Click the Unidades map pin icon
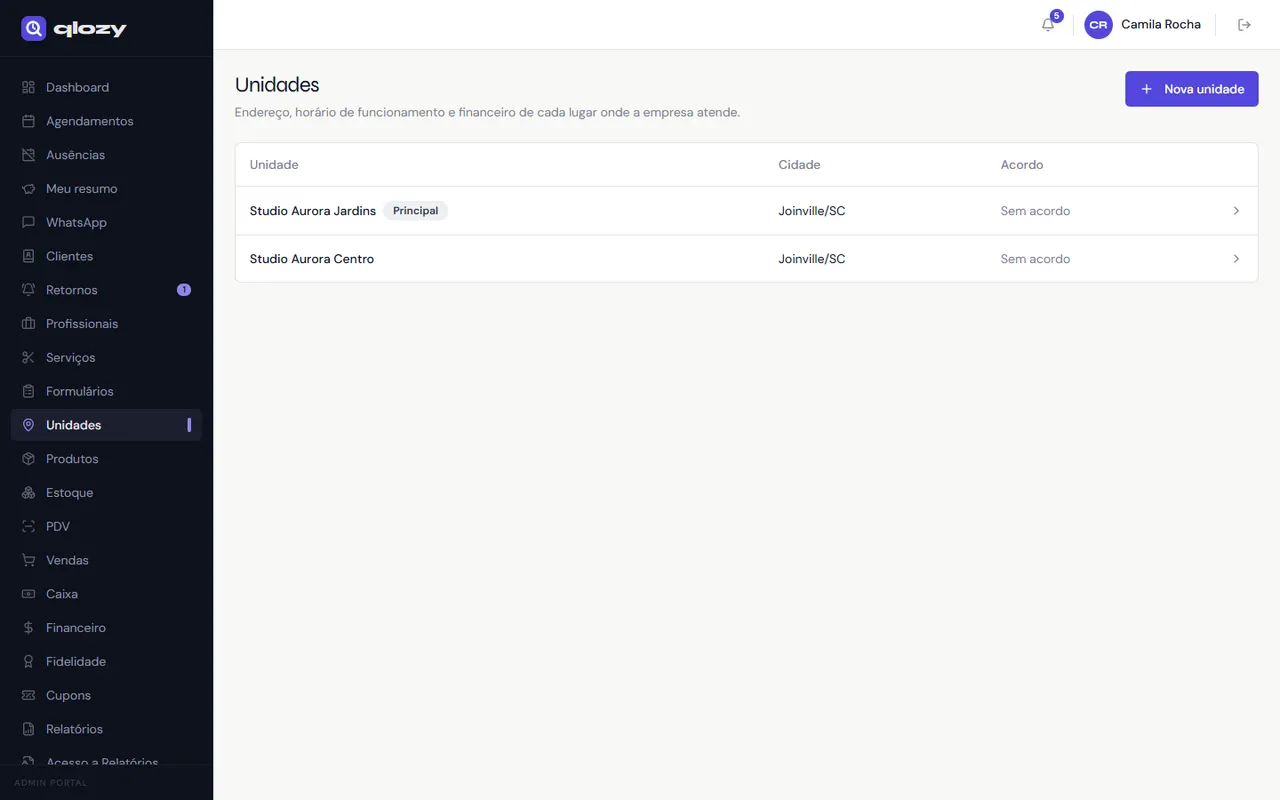This screenshot has width=1280, height=800. [28, 425]
